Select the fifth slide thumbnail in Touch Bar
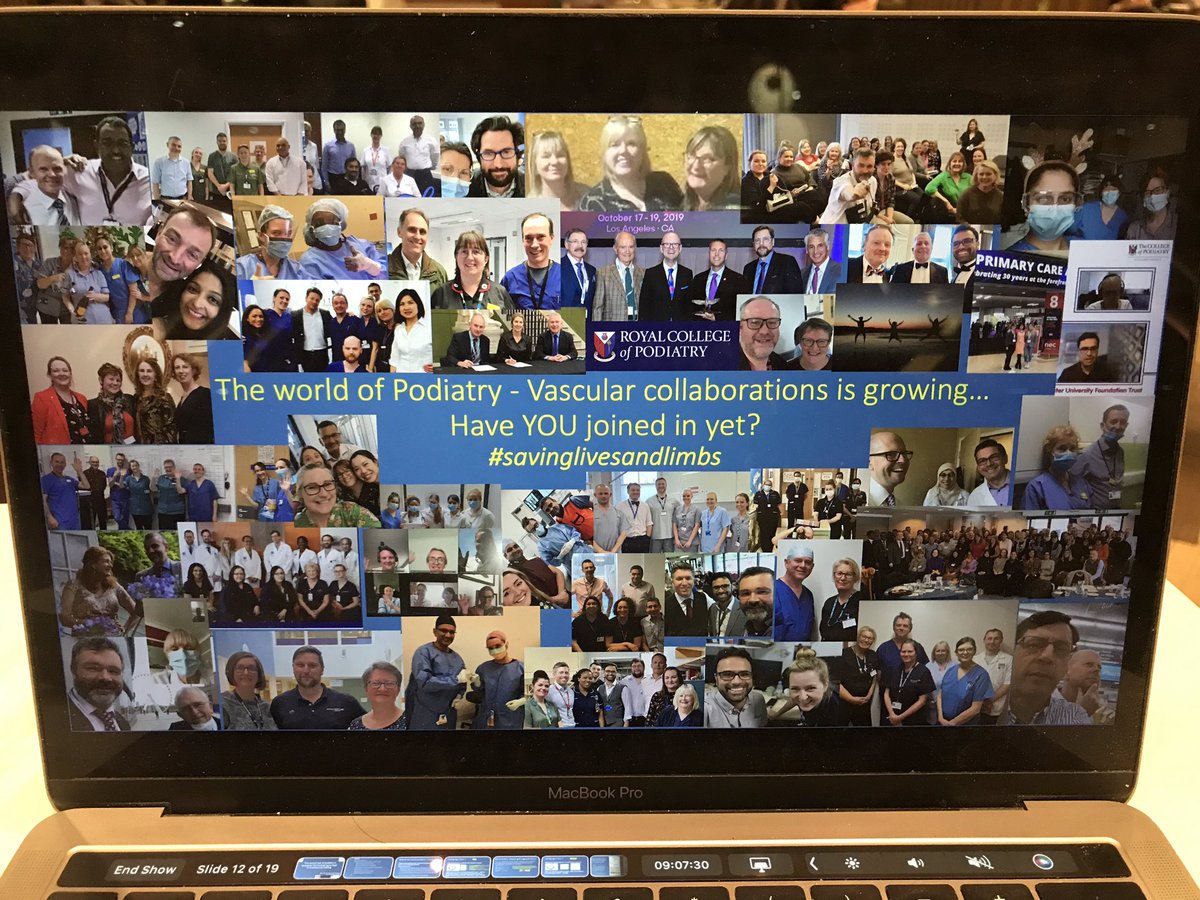The image size is (1200, 900). pyautogui.click(x=516, y=867)
